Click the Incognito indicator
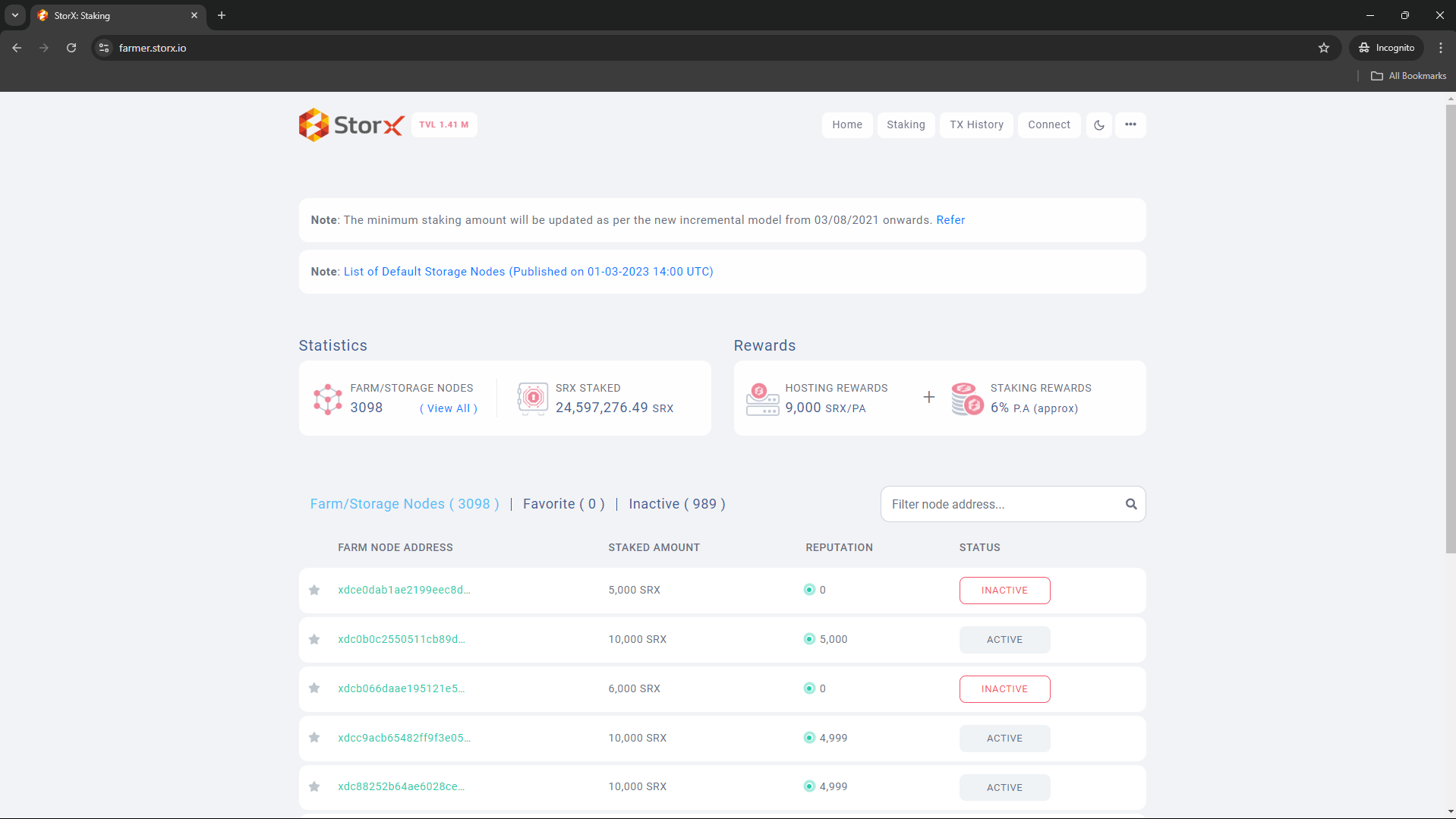The height and width of the screenshot is (819, 1456). click(1386, 48)
